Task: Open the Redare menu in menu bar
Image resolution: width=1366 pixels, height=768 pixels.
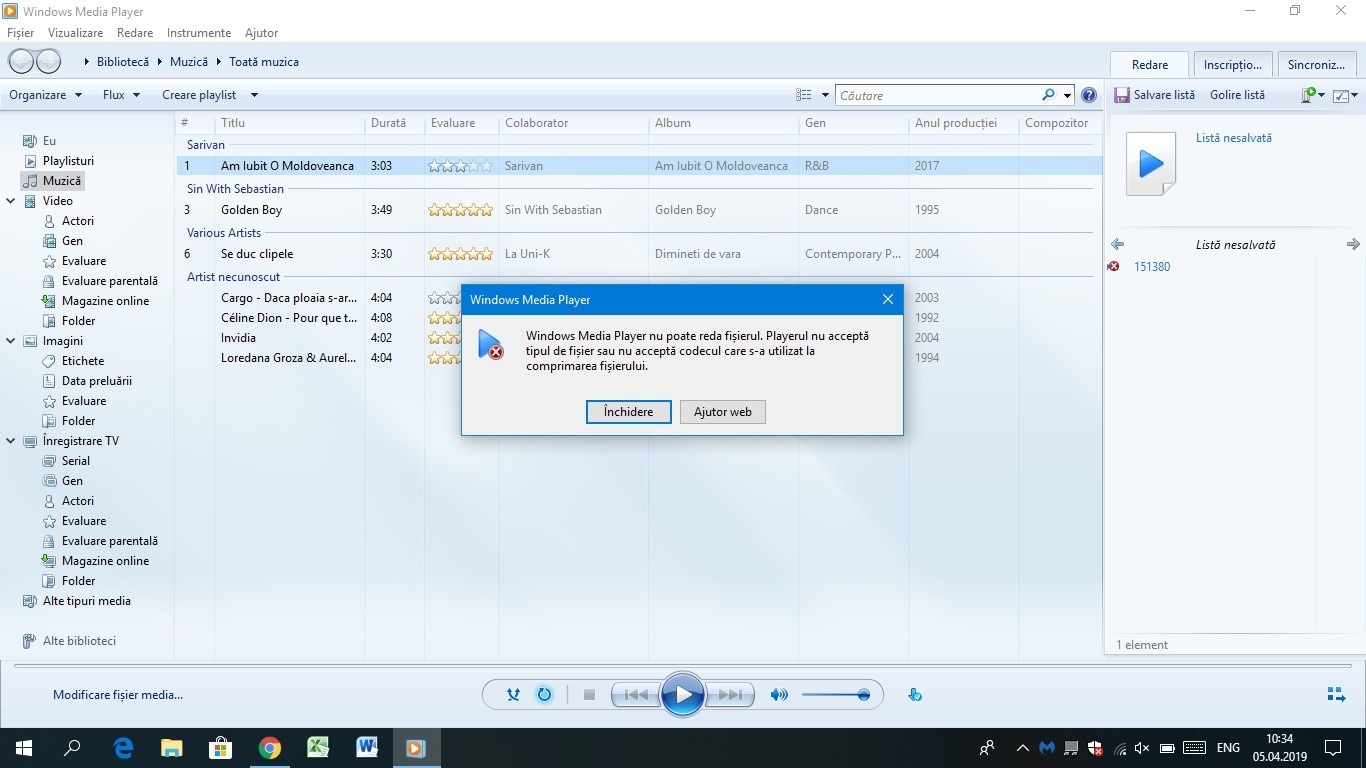Action: click(135, 33)
